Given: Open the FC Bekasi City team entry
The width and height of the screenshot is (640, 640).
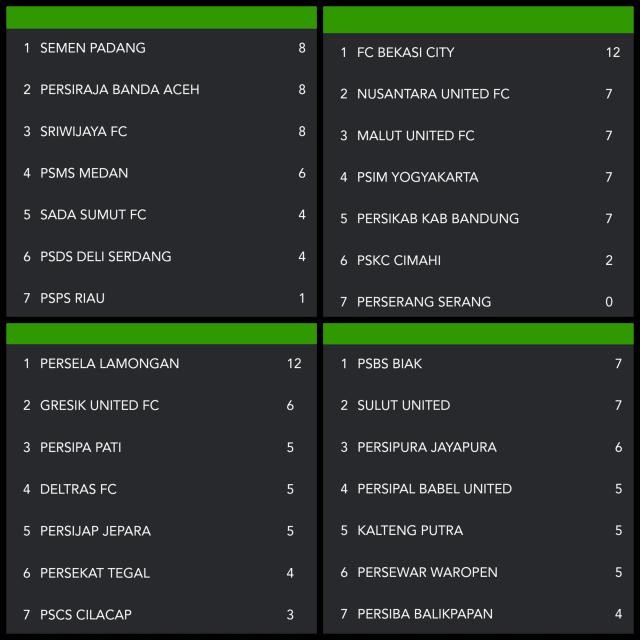Looking at the screenshot, I should [x=478, y=52].
